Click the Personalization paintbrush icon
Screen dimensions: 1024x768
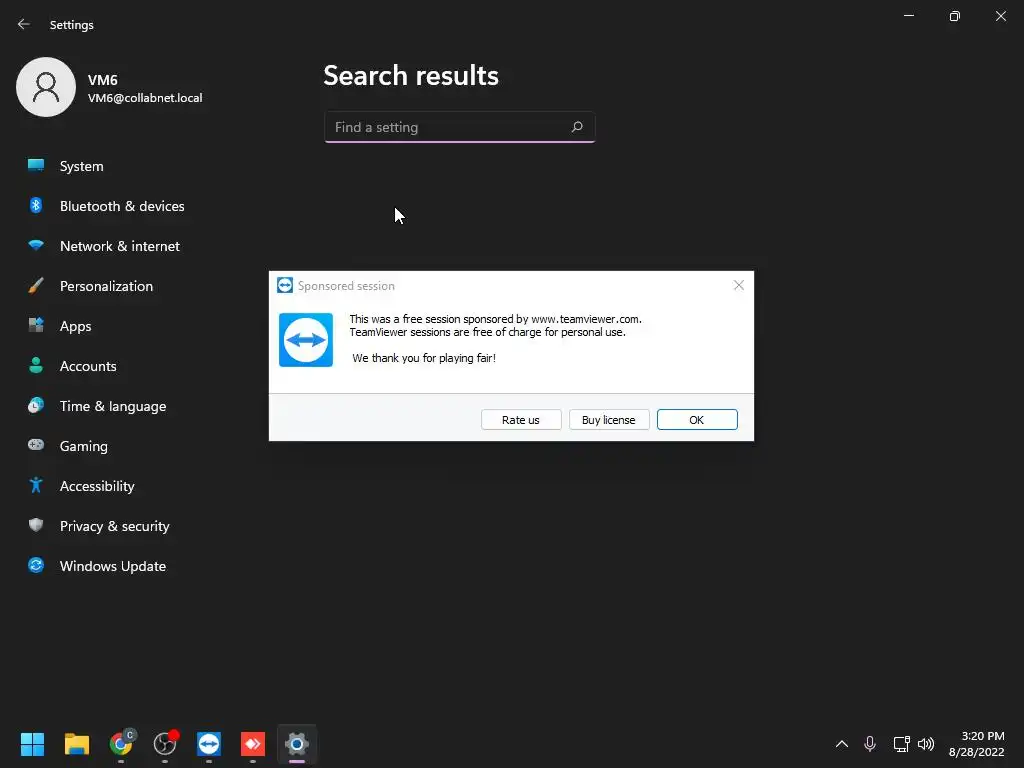[36, 285]
